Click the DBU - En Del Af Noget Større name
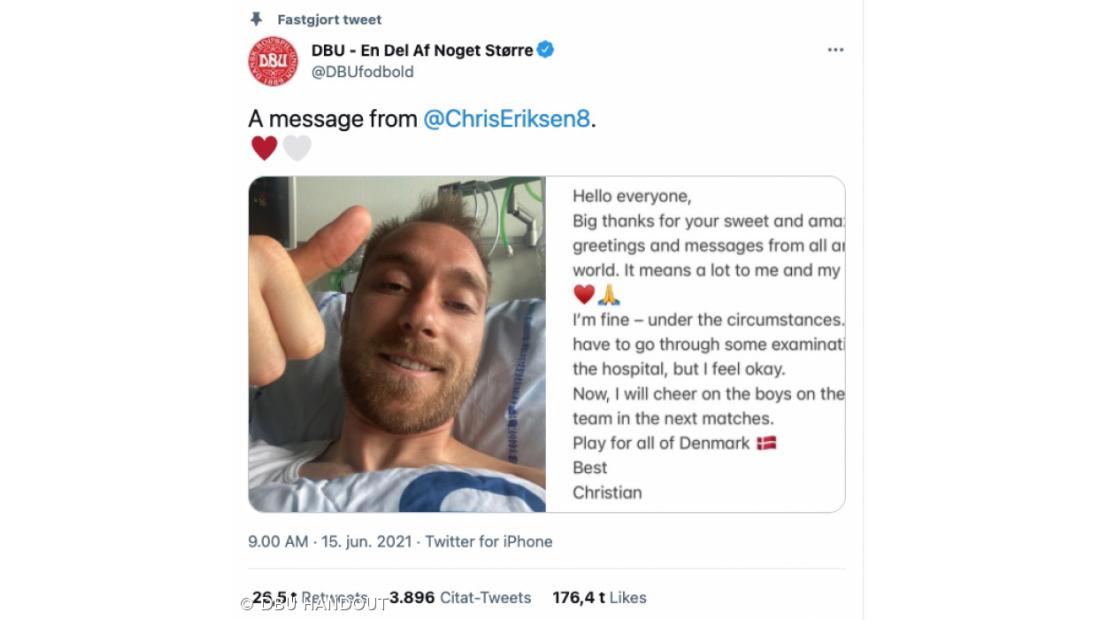 click(x=422, y=50)
